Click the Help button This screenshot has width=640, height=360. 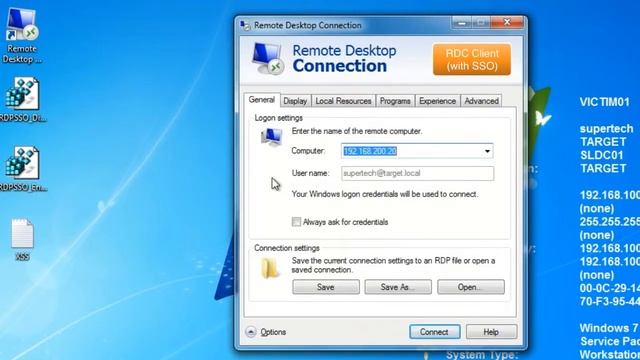pos(491,332)
